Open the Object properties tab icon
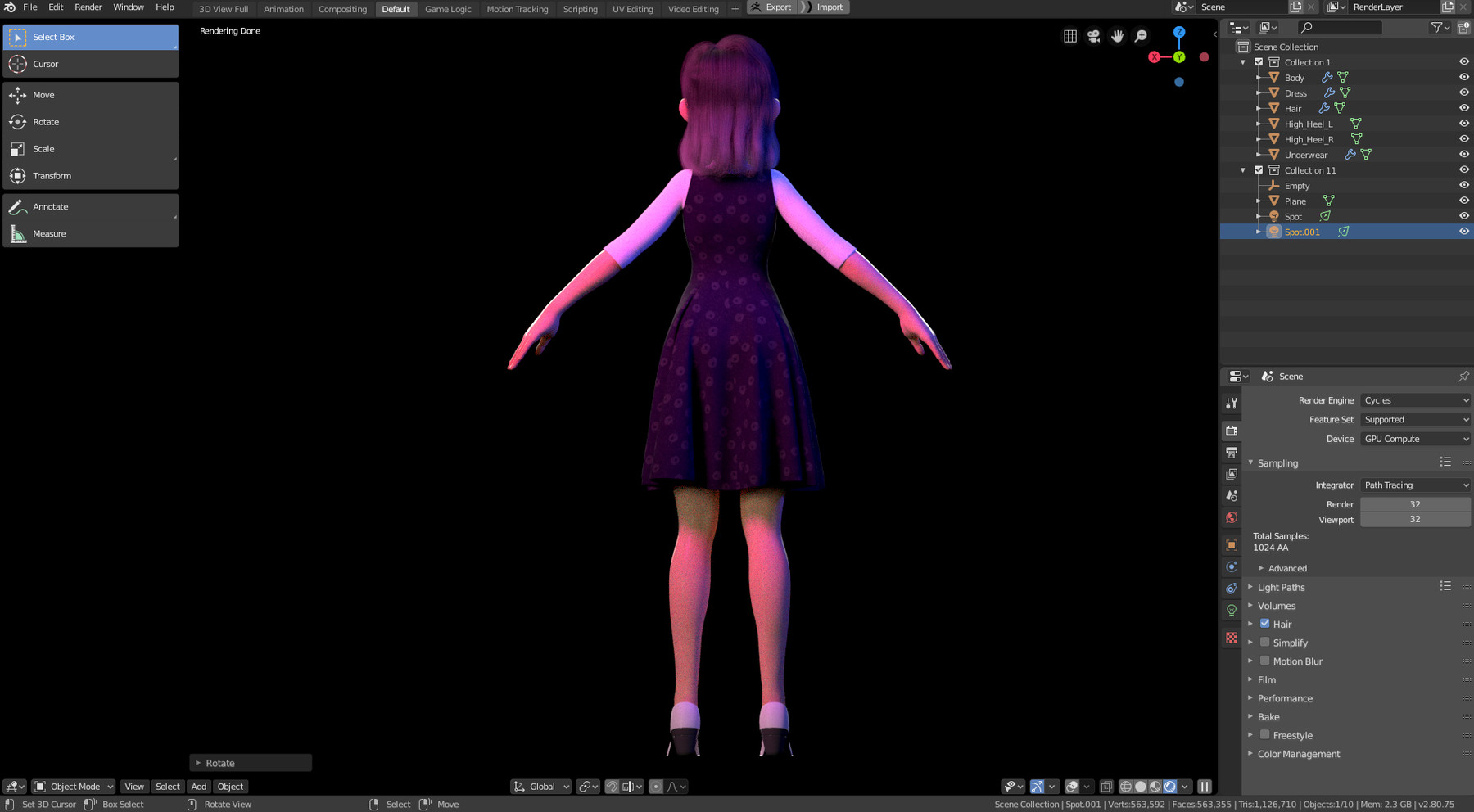 point(1232,545)
